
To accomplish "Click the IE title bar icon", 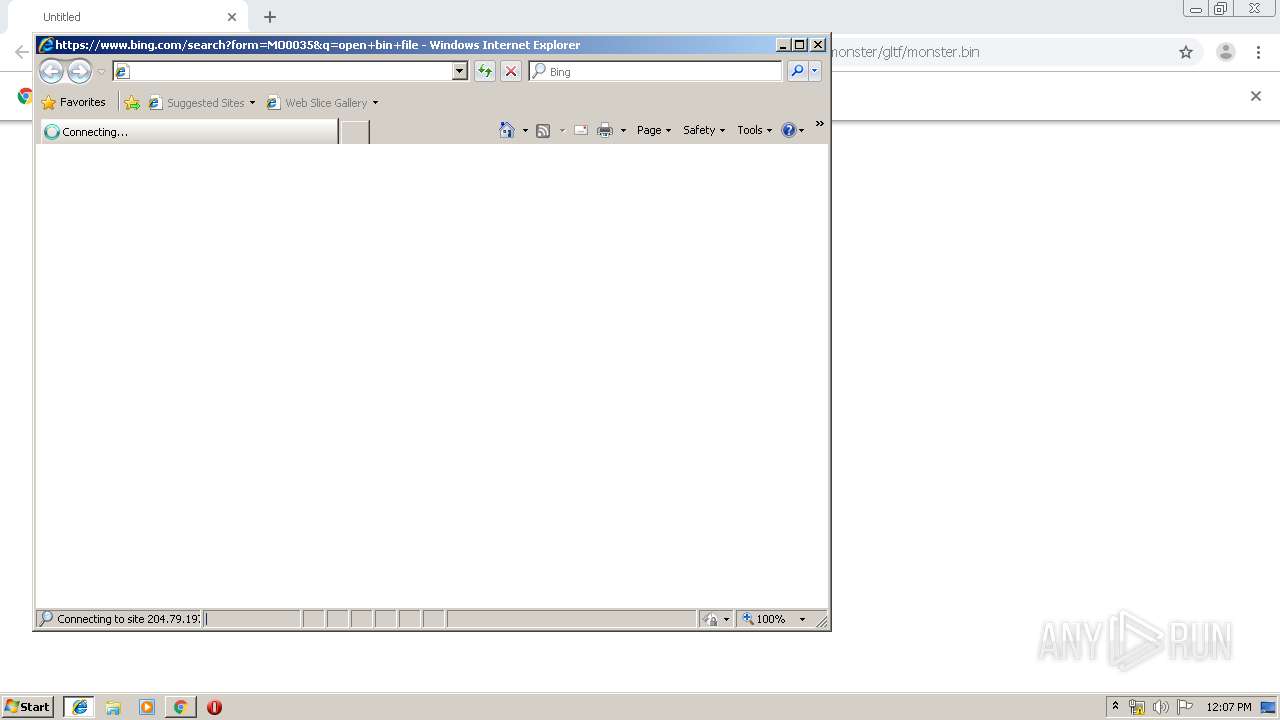I will [46, 45].
